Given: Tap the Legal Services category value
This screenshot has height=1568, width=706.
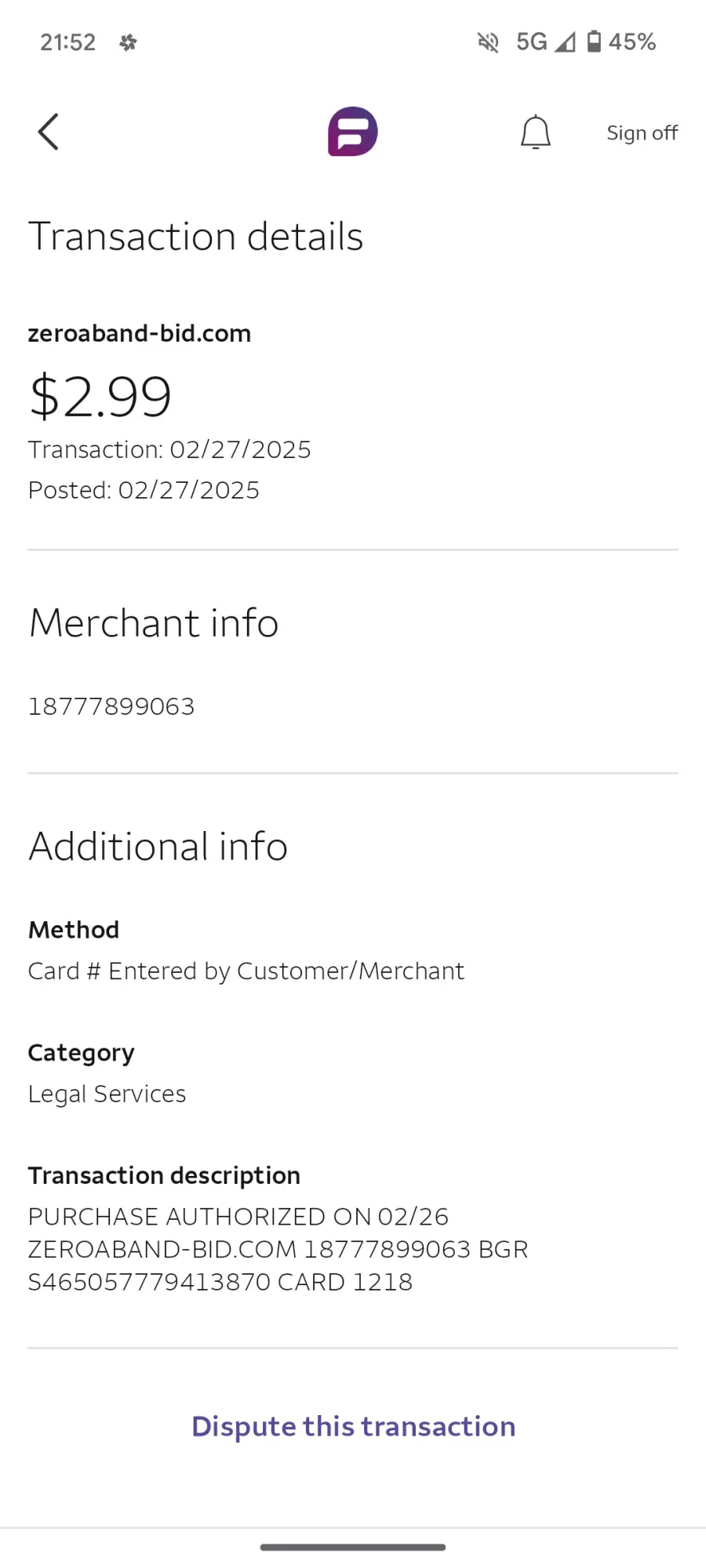Looking at the screenshot, I should [107, 1094].
